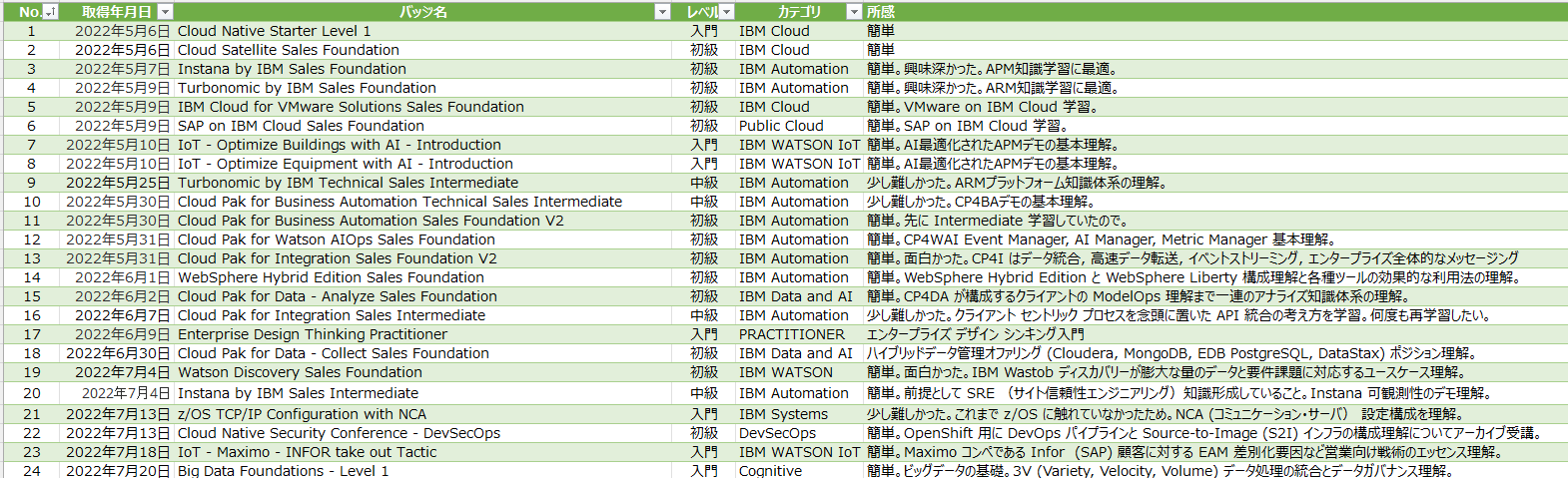
Task: Click the 所感 column header
Action: click(x=881, y=12)
